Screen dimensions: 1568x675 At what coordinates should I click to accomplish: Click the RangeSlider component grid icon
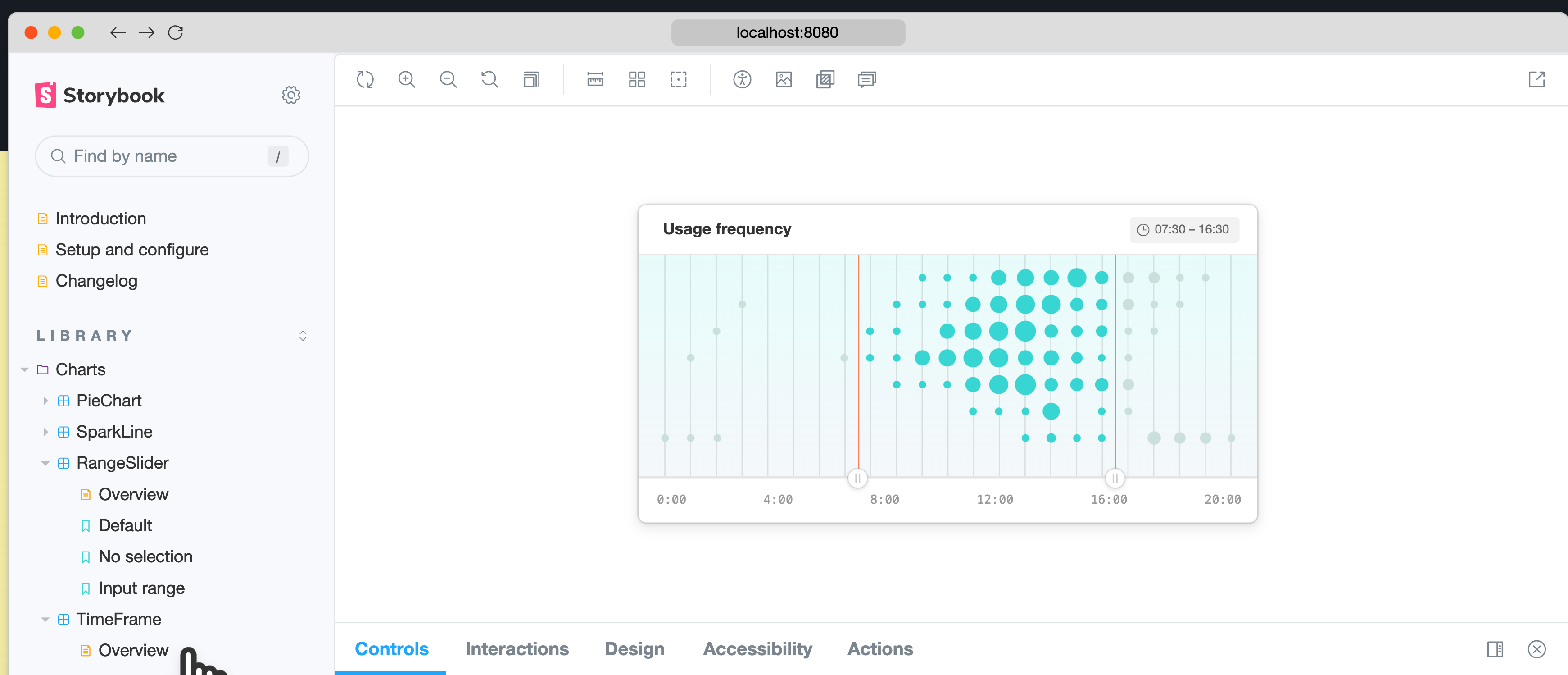63,463
